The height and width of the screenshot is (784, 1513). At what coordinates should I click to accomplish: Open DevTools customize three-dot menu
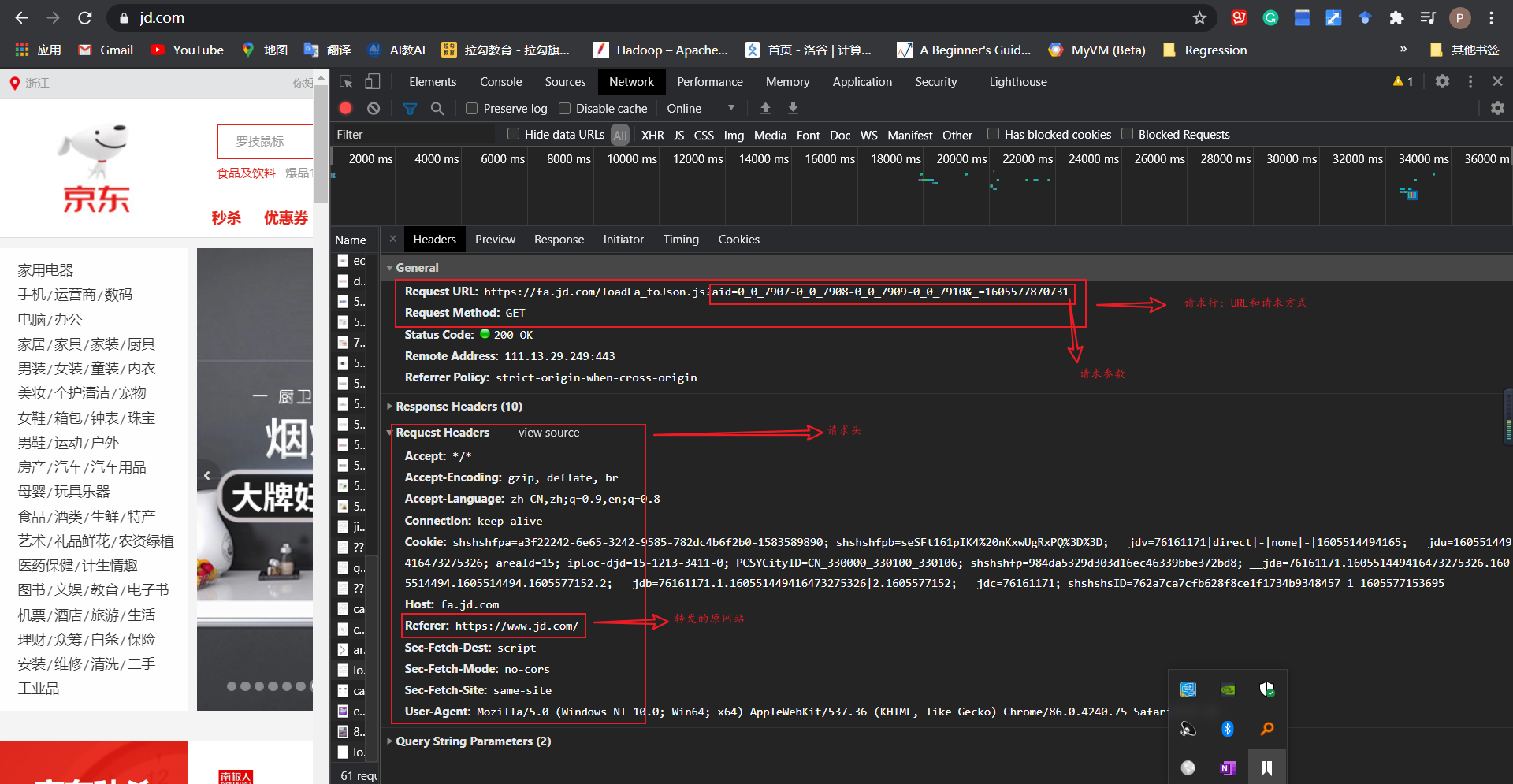1470,81
